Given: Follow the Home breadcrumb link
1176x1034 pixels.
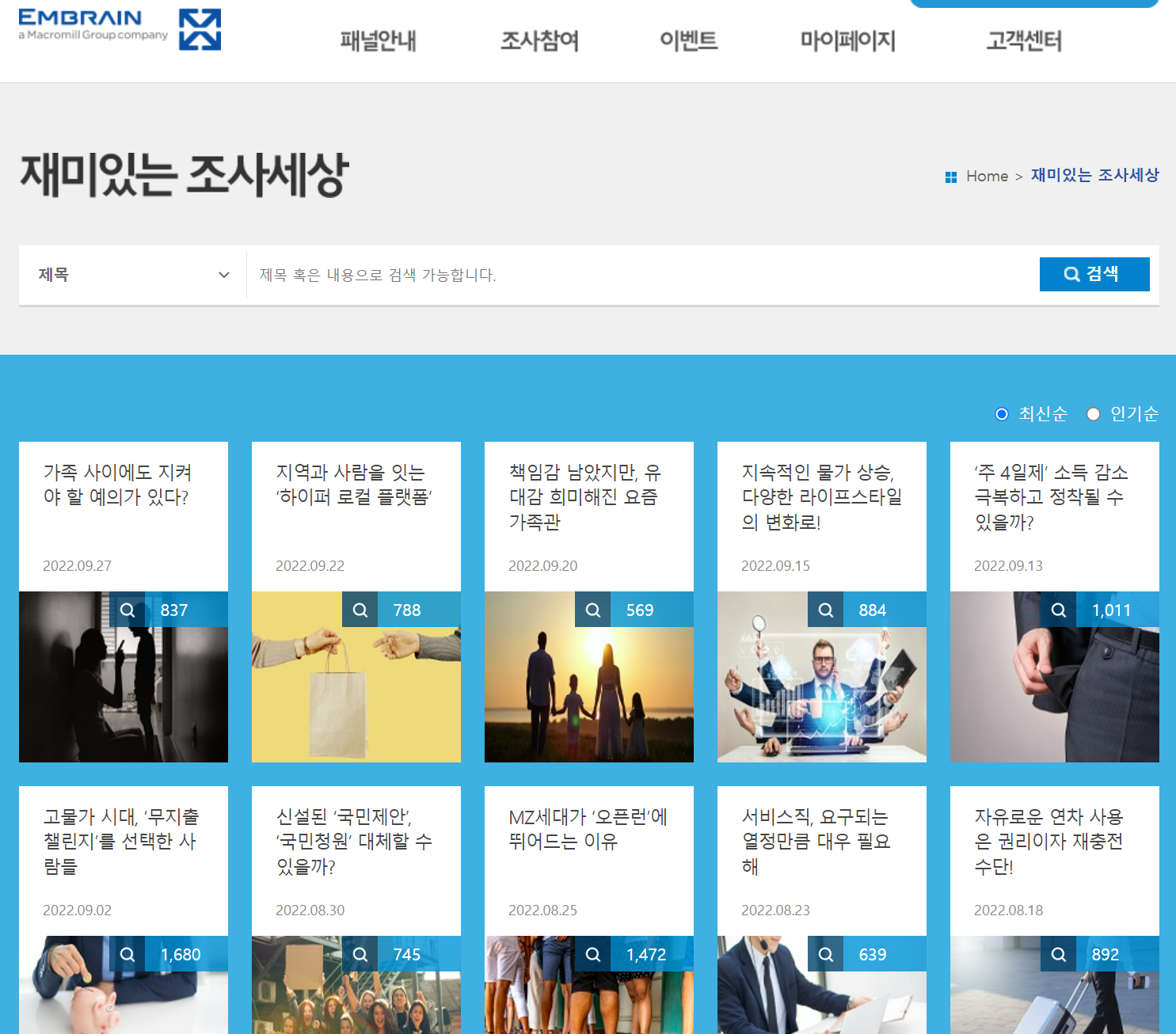Looking at the screenshot, I should [987, 176].
